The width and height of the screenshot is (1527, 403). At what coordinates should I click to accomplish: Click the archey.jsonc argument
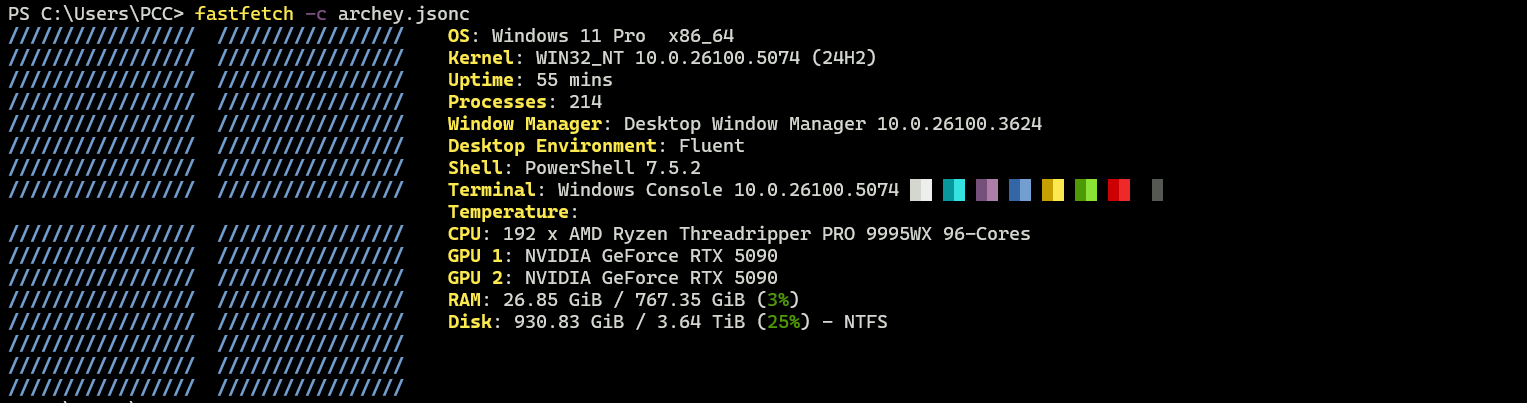tap(404, 14)
